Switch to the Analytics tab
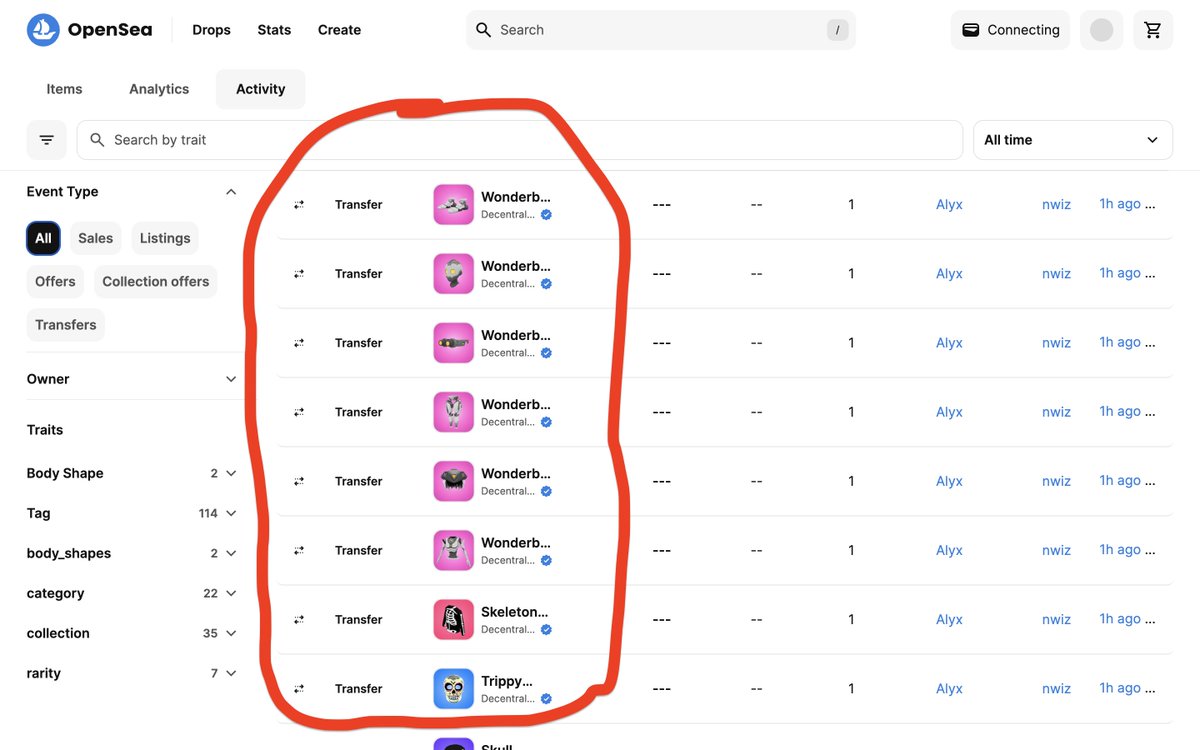This screenshot has width=1200, height=750. point(159,89)
